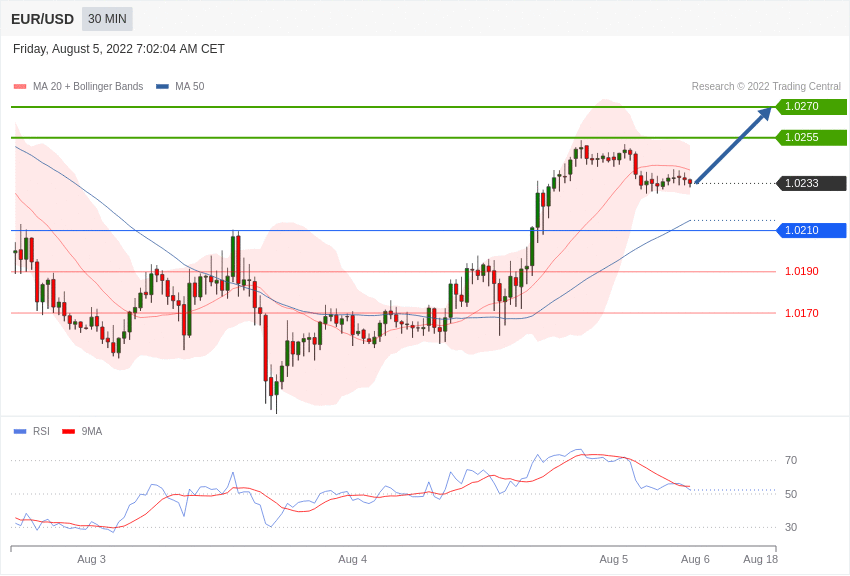Click the Aug 5 date axis label
Viewport: 850px width, 576px height.
[x=614, y=559]
